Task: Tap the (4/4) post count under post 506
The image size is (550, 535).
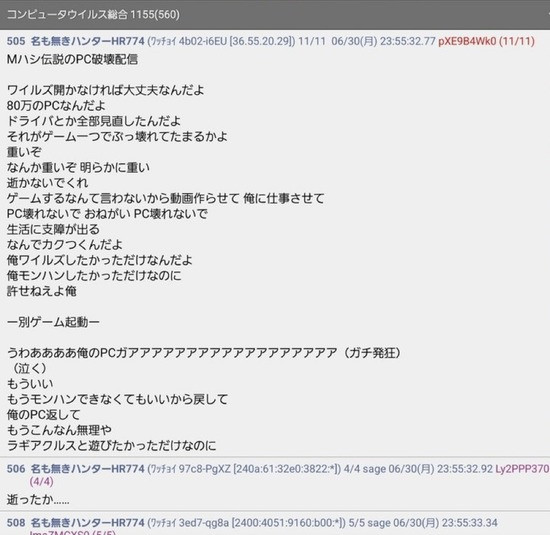Action: click(42, 481)
